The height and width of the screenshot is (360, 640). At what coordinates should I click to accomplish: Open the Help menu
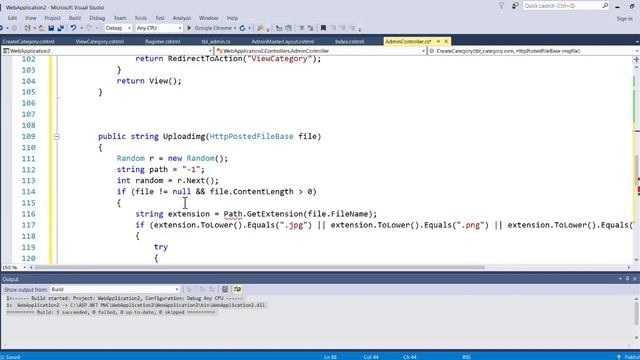point(232,18)
